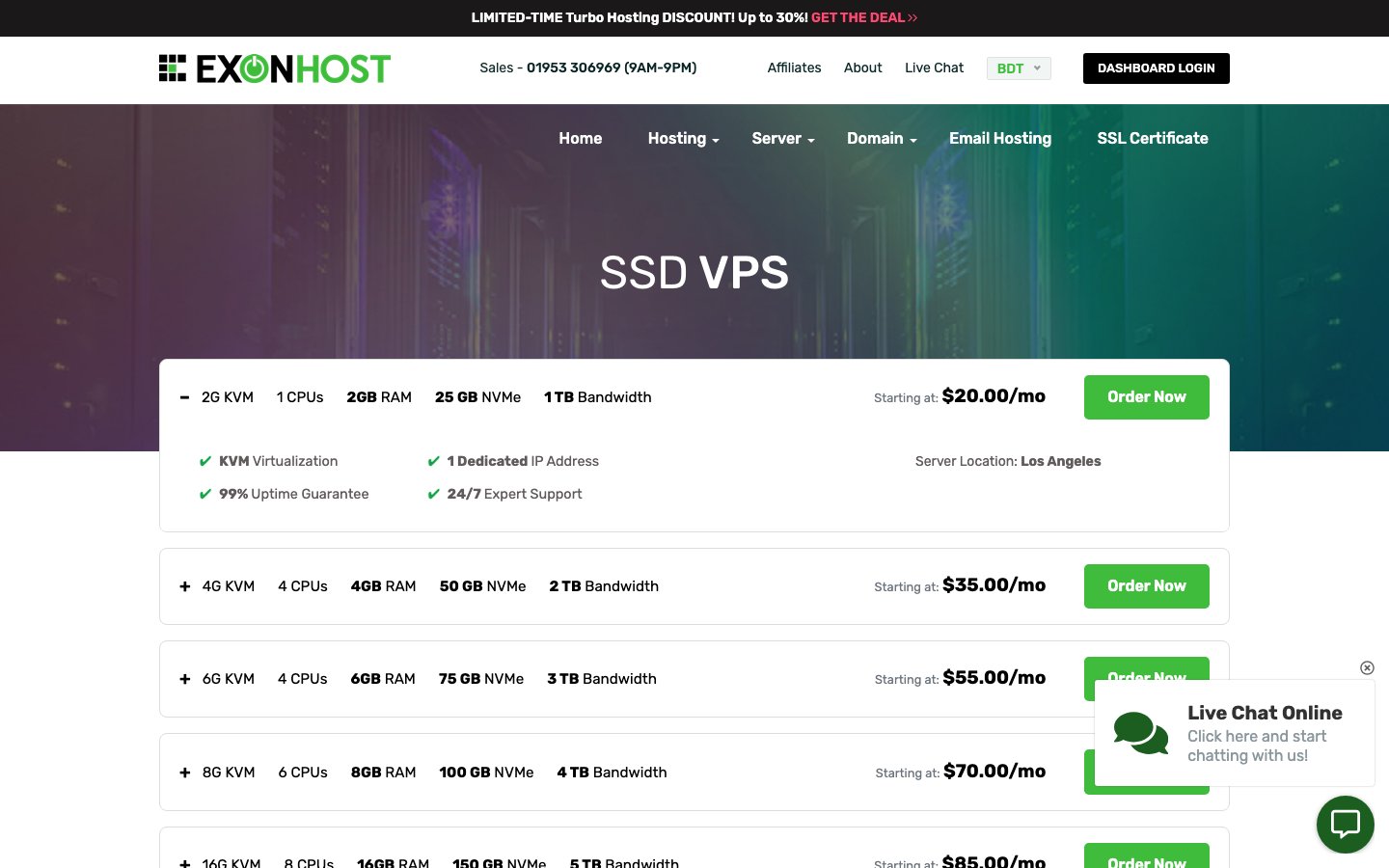Click the 'Click here and start chatting' text
Screen dimensions: 1389x868
pos(1257,746)
